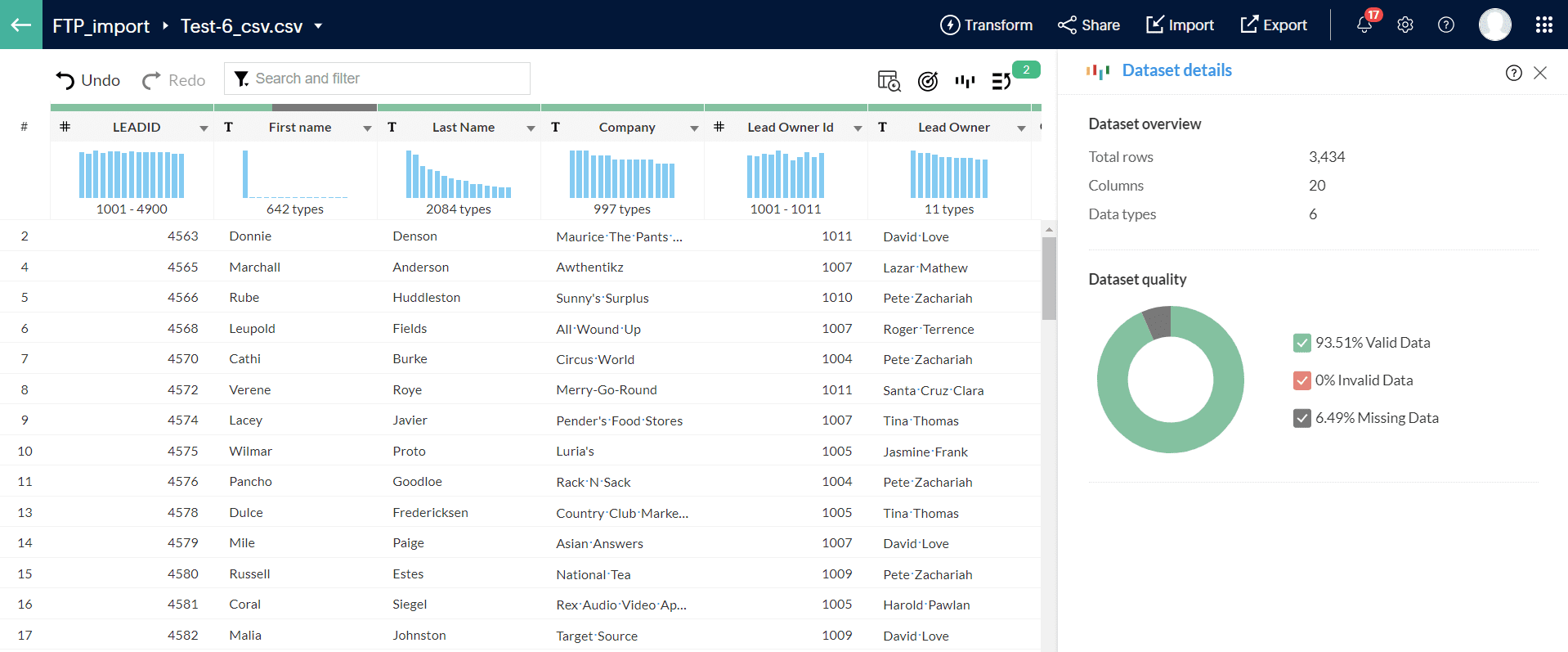Toggle the Valid Data checkbox
This screenshot has width=1568, height=652.
pos(1301,343)
